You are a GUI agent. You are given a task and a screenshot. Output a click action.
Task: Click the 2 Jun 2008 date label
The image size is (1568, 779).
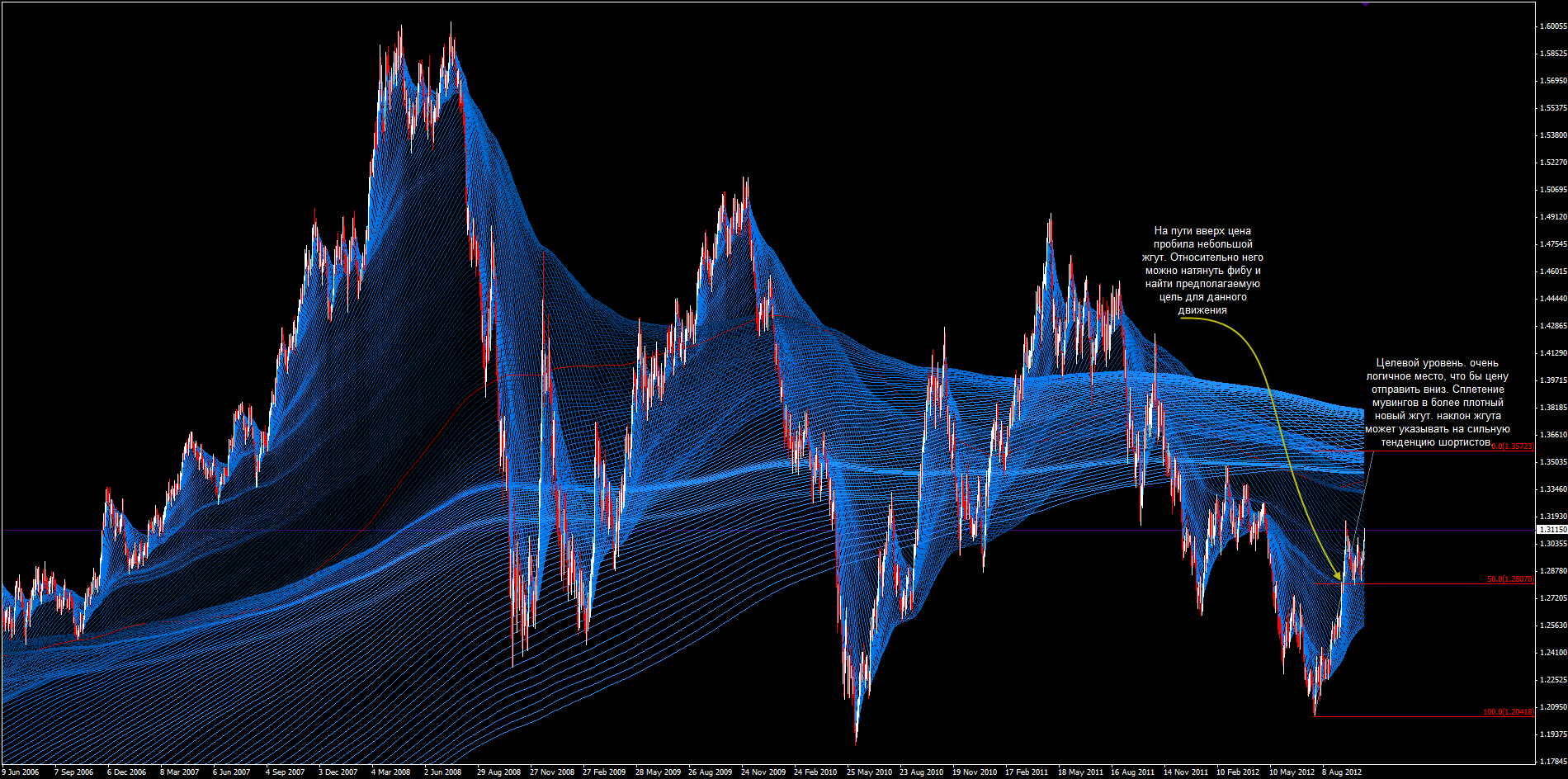click(443, 772)
